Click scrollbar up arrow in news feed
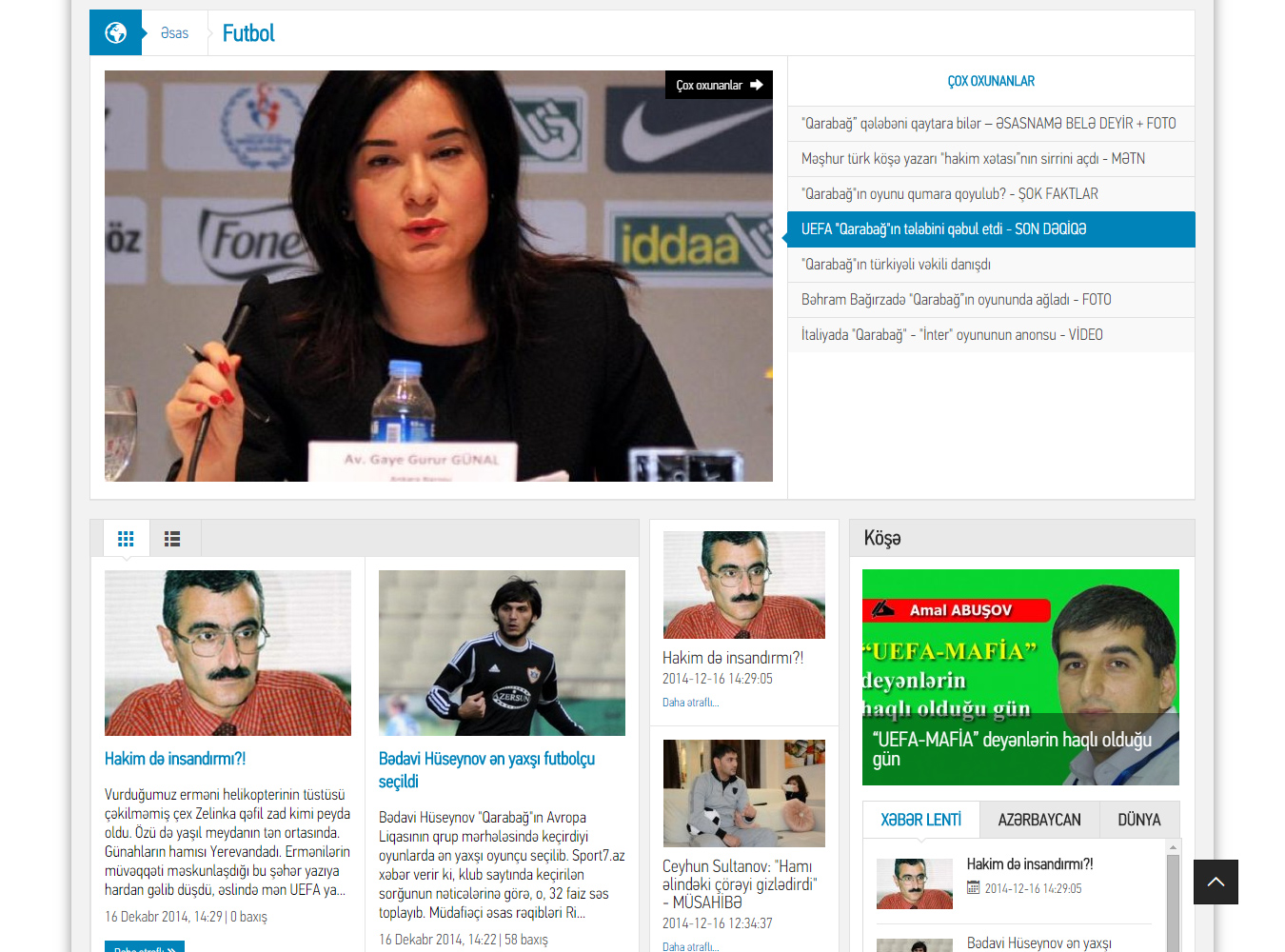 1173,847
